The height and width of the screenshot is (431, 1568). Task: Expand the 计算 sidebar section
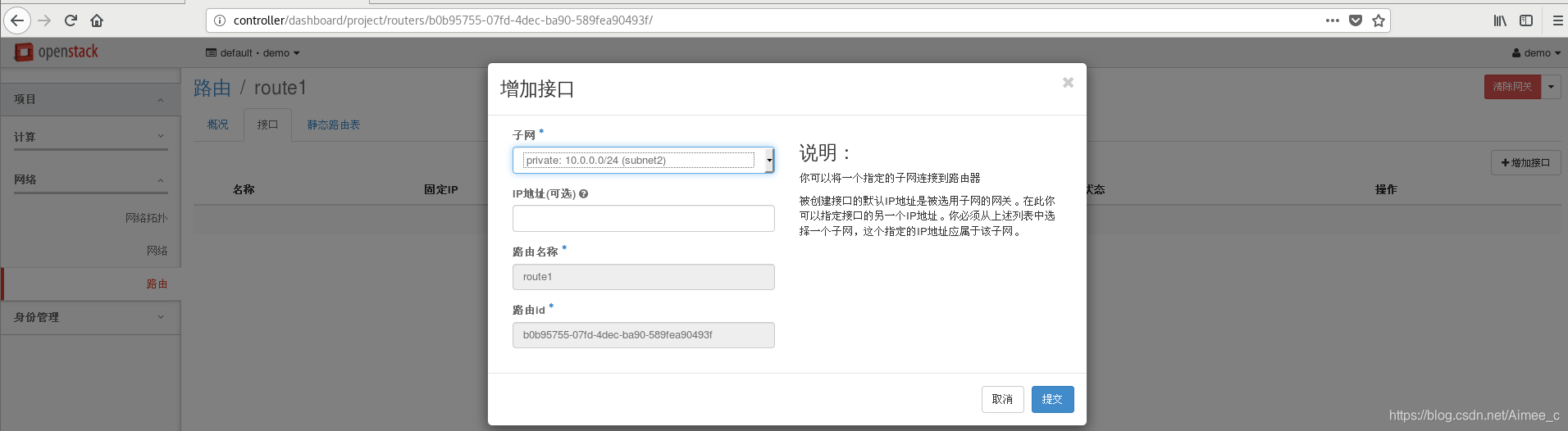click(x=90, y=137)
